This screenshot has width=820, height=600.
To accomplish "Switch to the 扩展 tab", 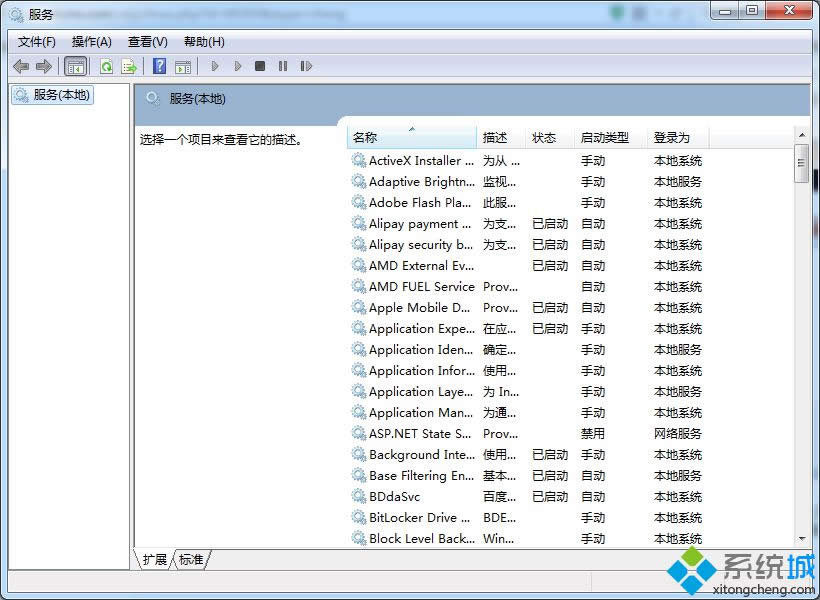I will click(x=154, y=560).
